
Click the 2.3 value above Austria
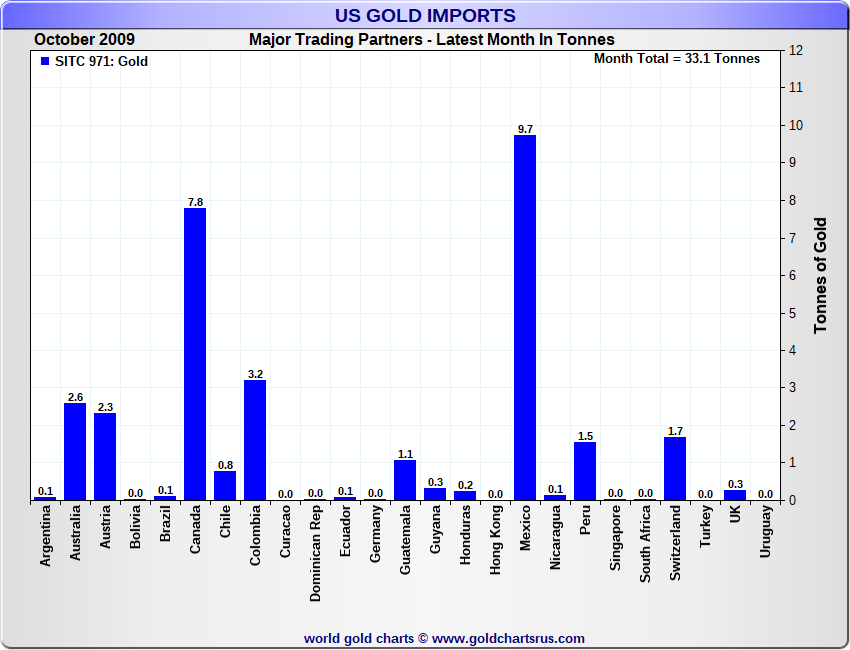click(105, 407)
